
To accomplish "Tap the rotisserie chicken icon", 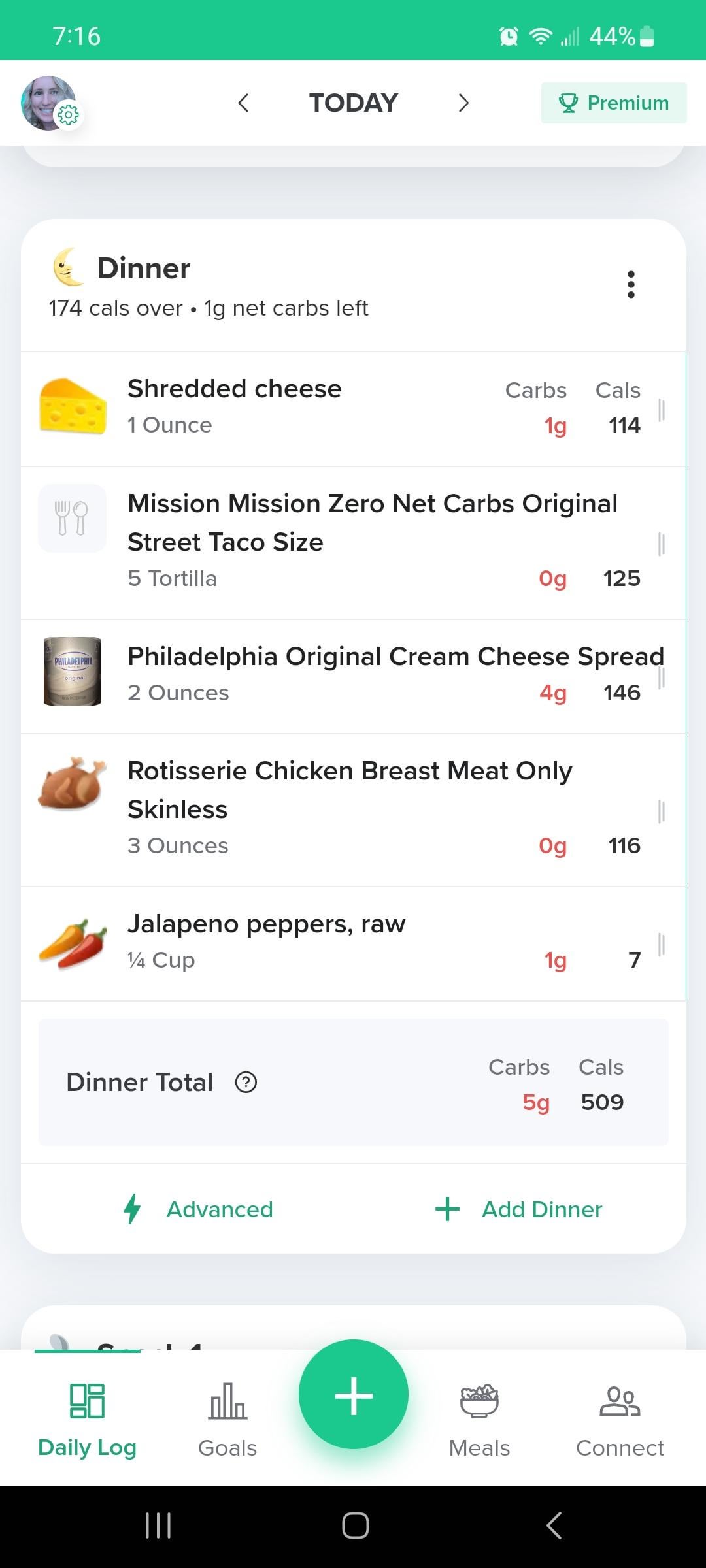I will [x=72, y=783].
